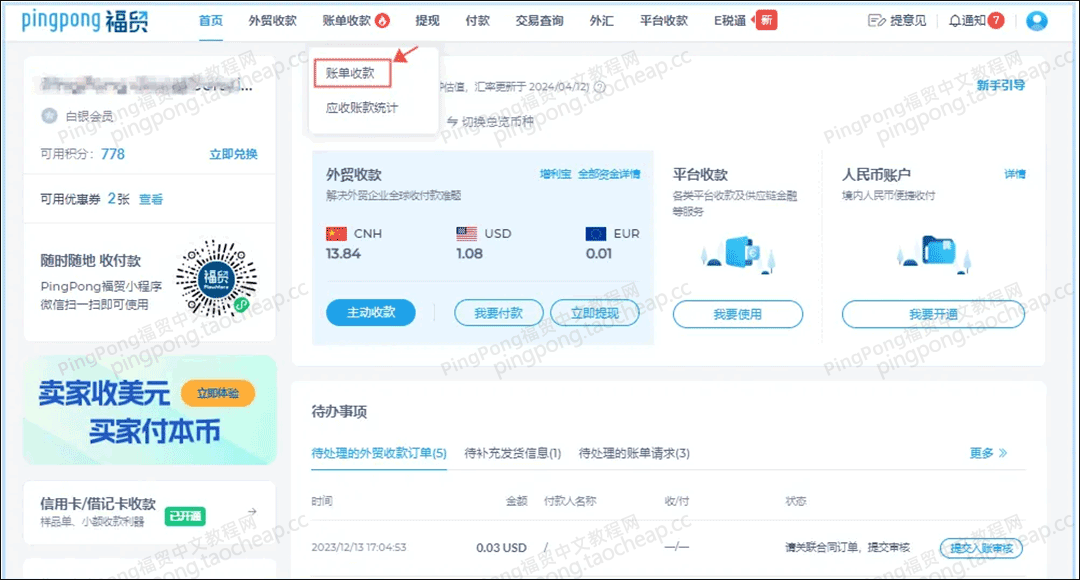Switch to 待处理的外贸收款订单(5) tab
Image resolution: width=1080 pixels, height=580 pixels.
(x=379, y=453)
